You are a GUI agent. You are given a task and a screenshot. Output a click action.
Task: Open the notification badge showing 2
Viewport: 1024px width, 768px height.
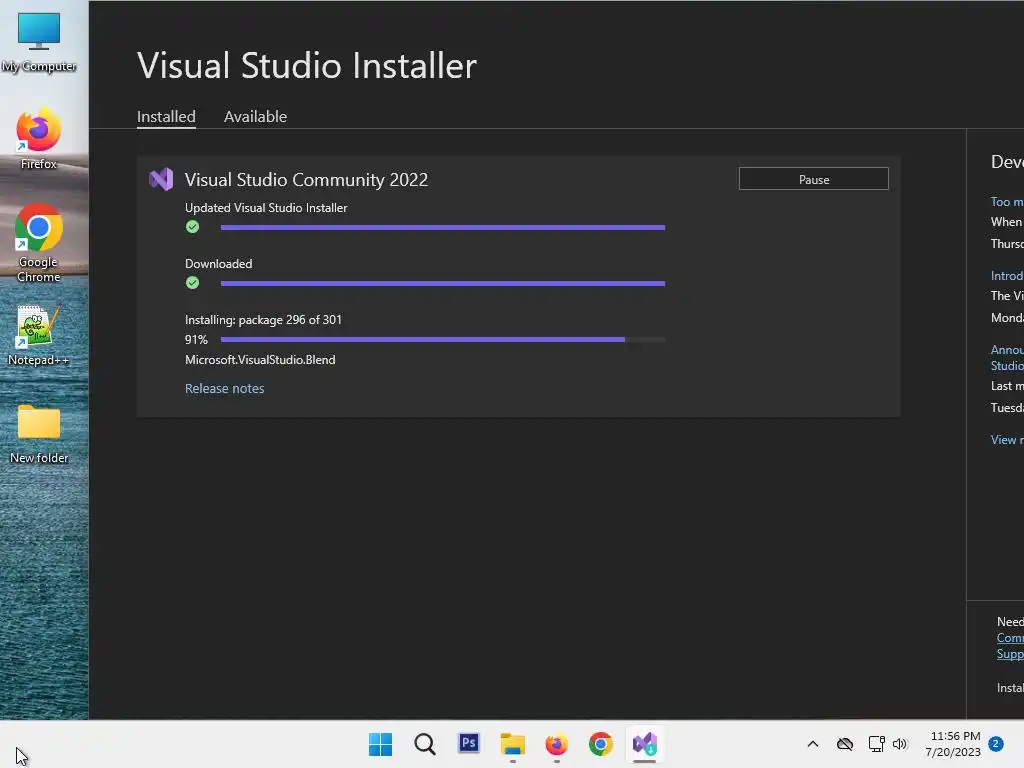point(996,744)
